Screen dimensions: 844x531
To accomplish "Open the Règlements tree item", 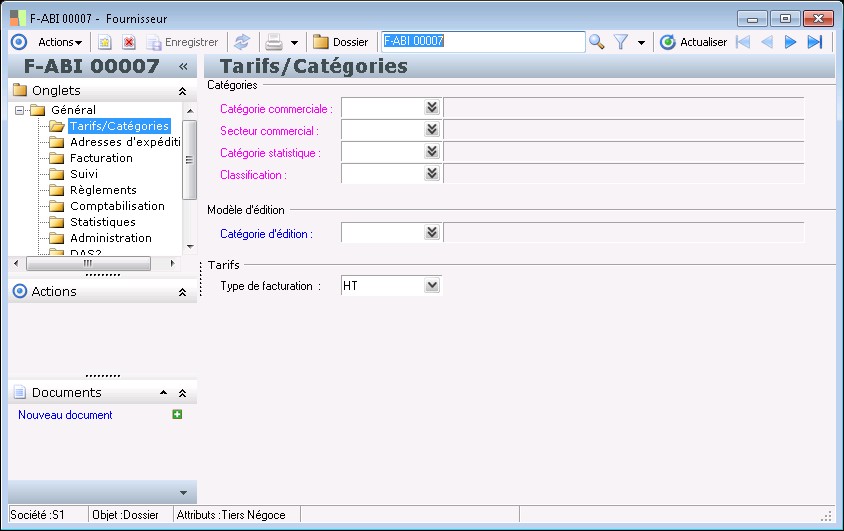I will coord(103,190).
